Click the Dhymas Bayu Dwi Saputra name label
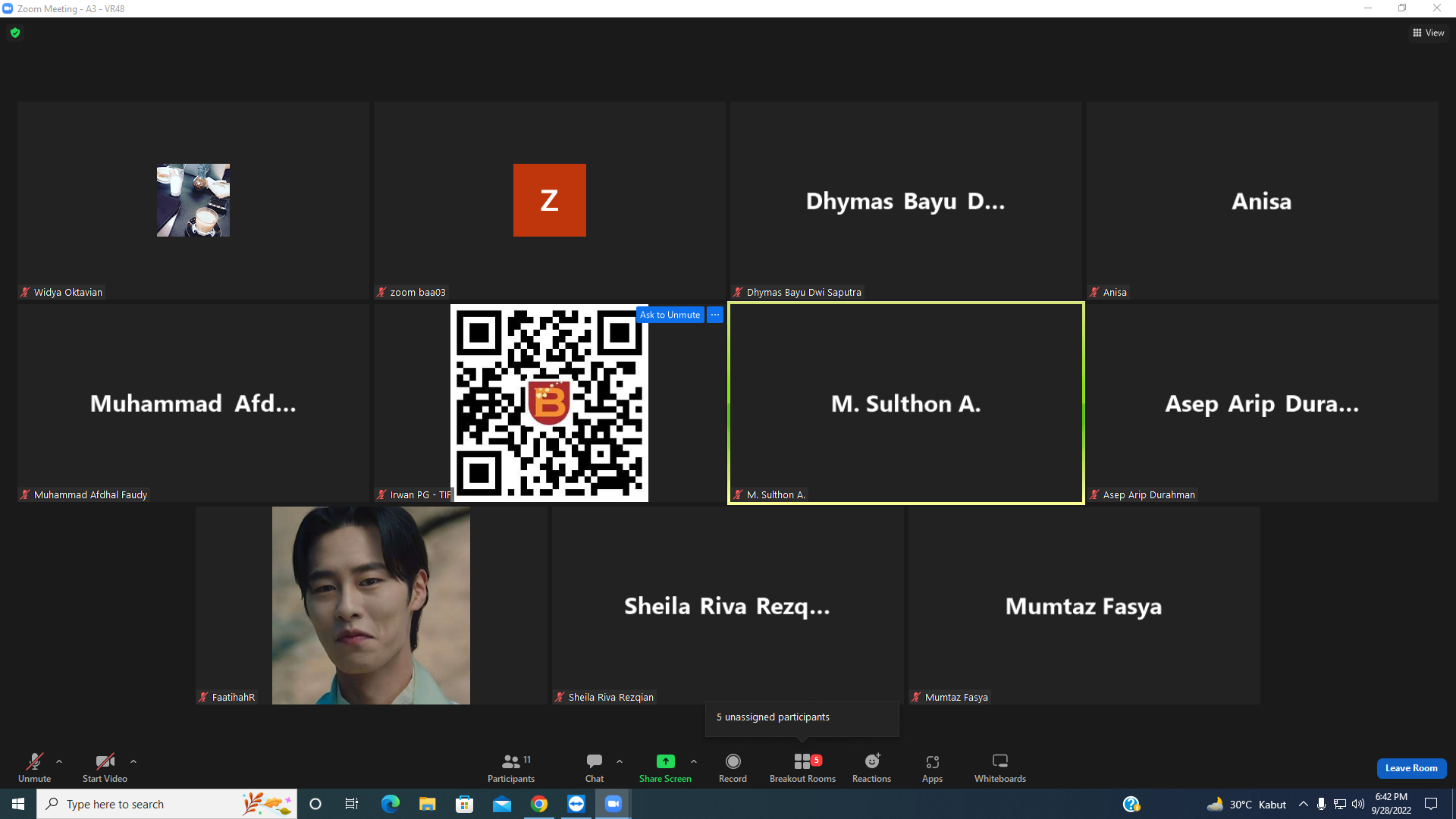This screenshot has height=819, width=1456. (804, 292)
